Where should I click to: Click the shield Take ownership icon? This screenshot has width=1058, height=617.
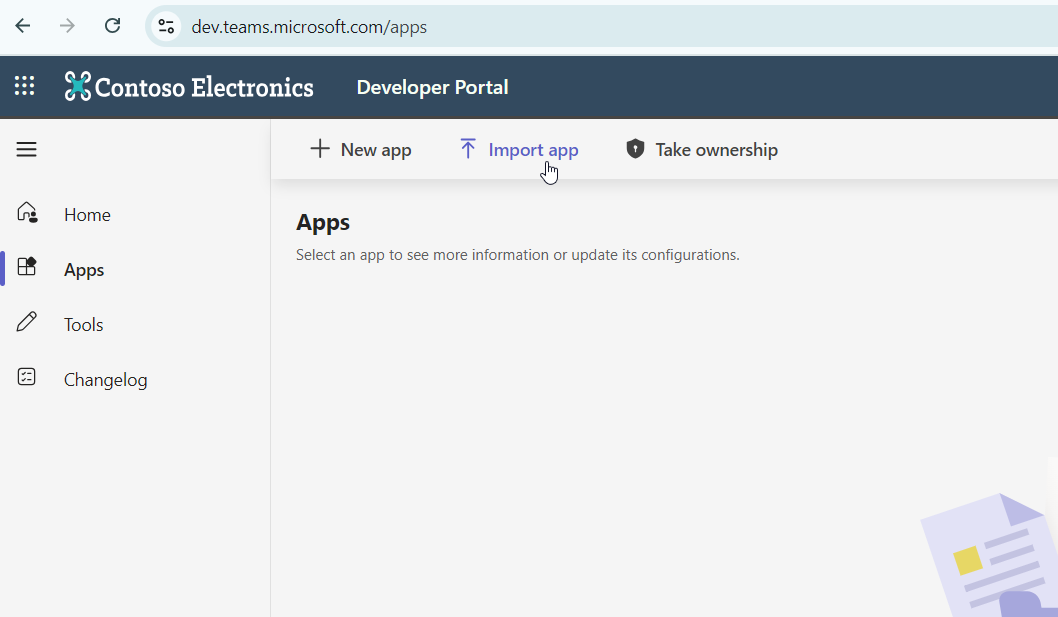(x=635, y=149)
